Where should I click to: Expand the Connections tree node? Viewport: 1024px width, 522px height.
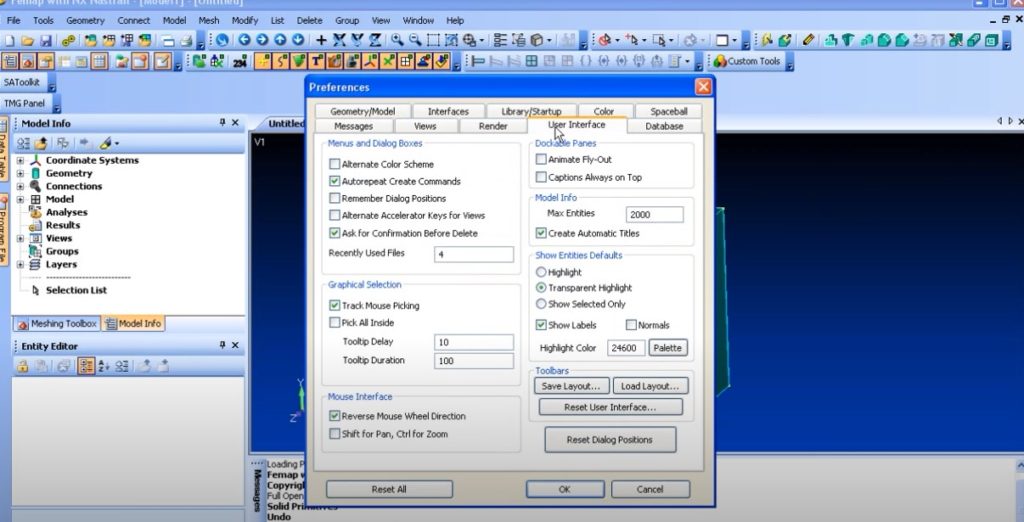tap(20, 186)
